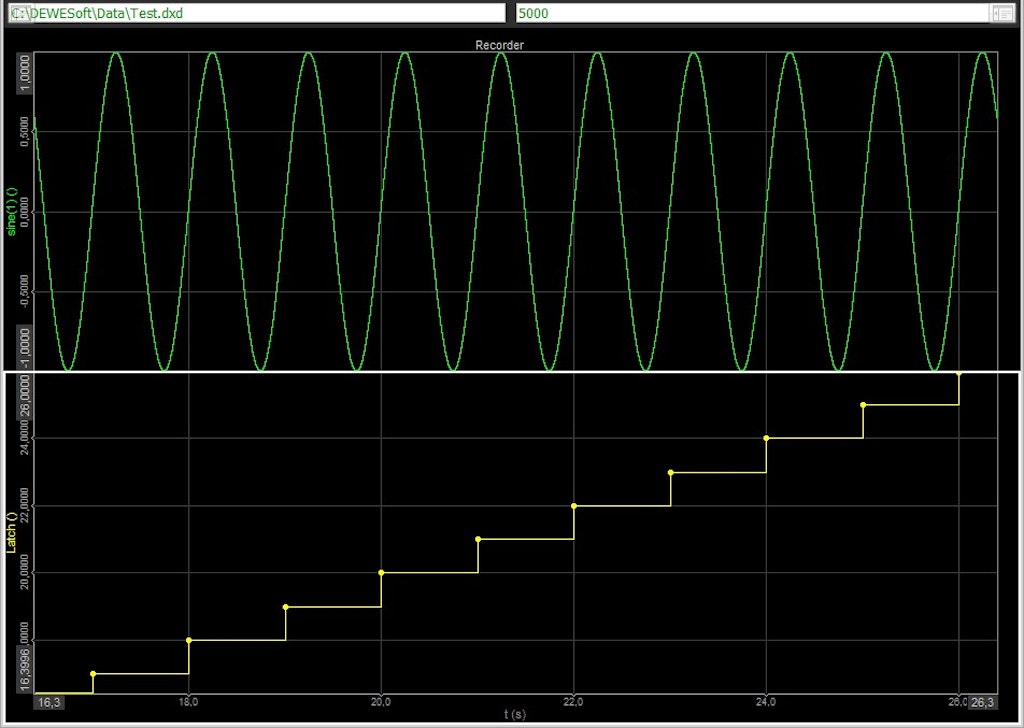Click the 22,0000 scale label on Latch axis
The height and width of the screenshot is (728, 1024).
(25, 506)
